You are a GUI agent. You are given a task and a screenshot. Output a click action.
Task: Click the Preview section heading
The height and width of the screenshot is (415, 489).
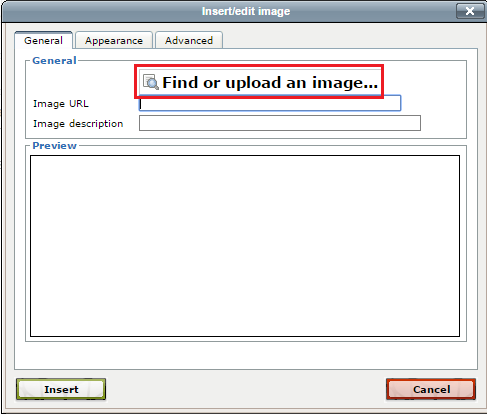click(55, 146)
